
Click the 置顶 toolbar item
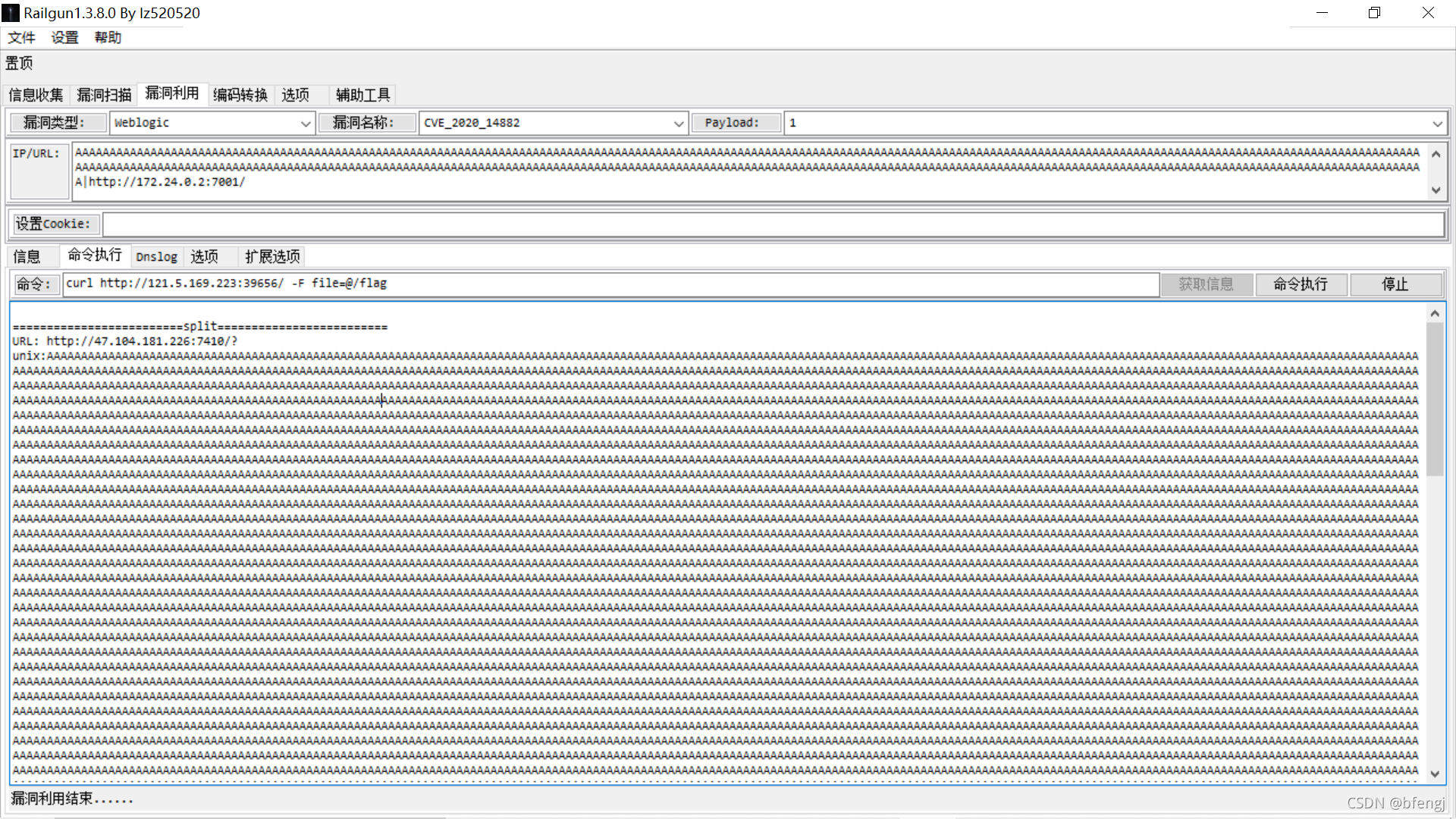tap(19, 64)
